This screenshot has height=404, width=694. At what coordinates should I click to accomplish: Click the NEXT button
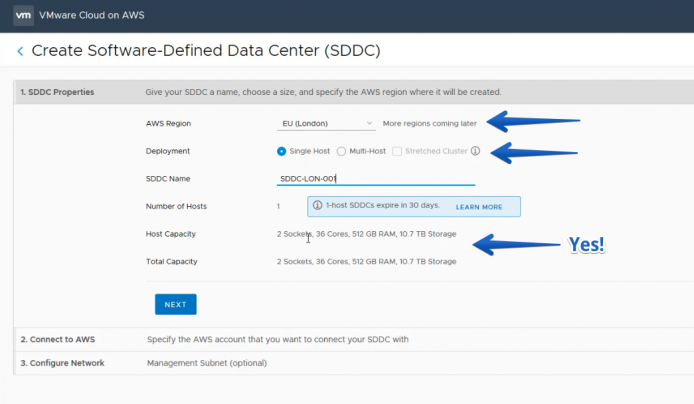(x=176, y=304)
